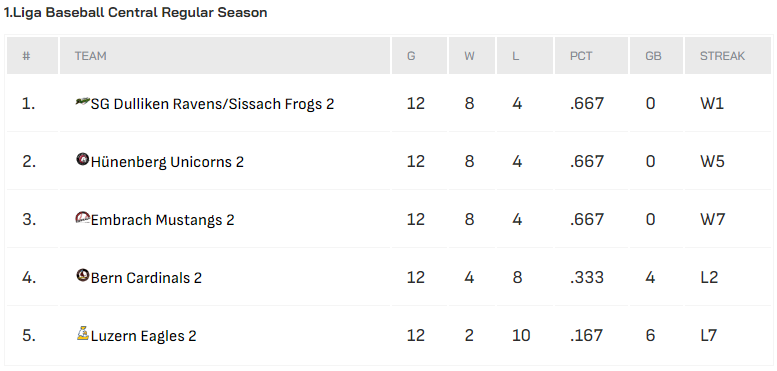
Task: Open the Bern Cardinals 2 team page
Action: point(146,278)
